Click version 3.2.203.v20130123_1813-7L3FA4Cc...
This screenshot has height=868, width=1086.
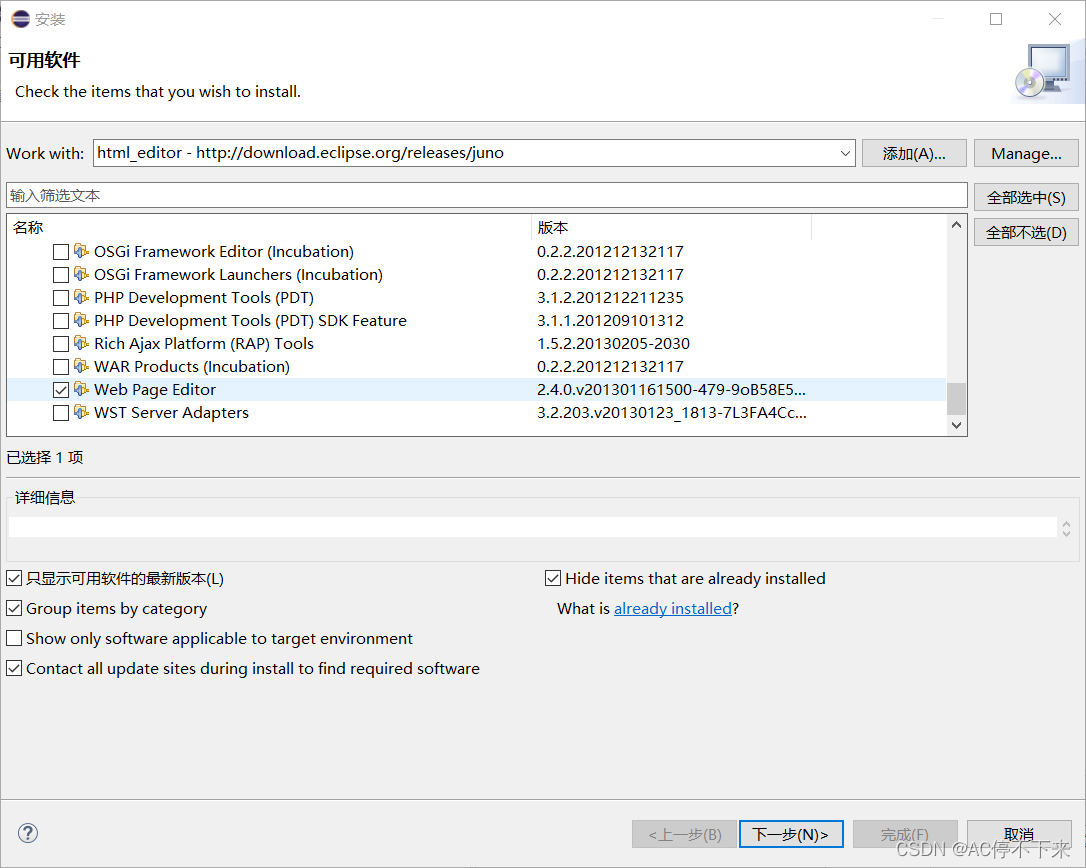[x=672, y=412]
